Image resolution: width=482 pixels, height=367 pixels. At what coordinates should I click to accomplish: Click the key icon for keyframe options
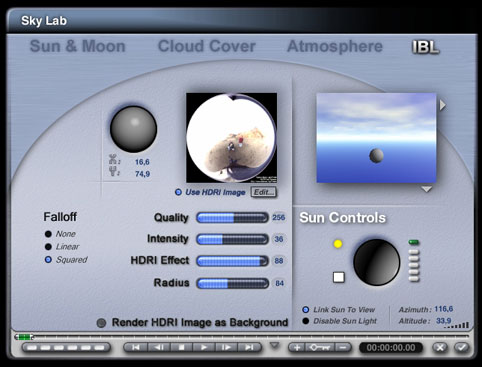pyautogui.click(x=320, y=348)
